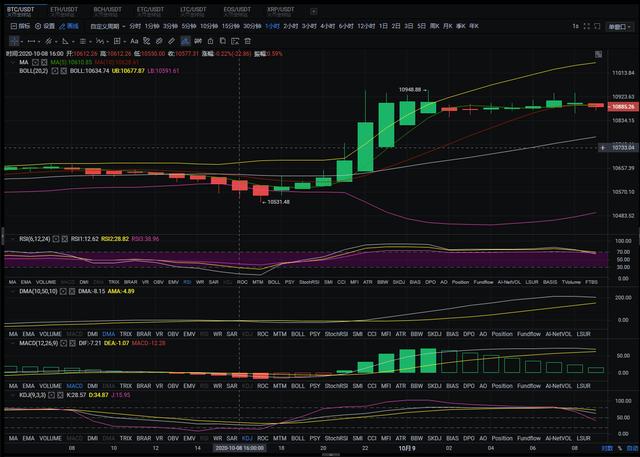Select the triangle shape drawing tool
Viewport: 640px width, 457px height.
[x=65, y=41]
